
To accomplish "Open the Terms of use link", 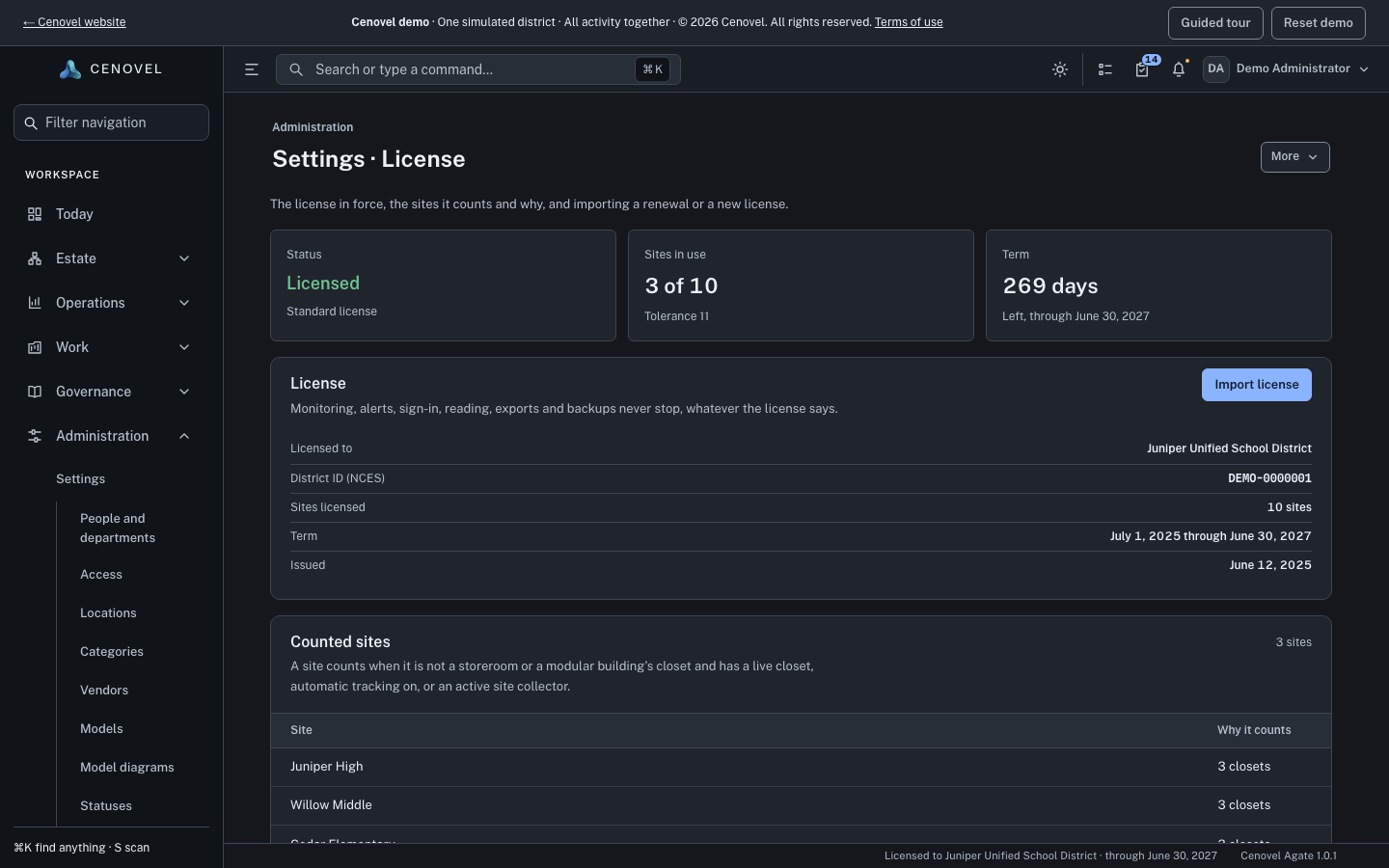I will click(909, 22).
